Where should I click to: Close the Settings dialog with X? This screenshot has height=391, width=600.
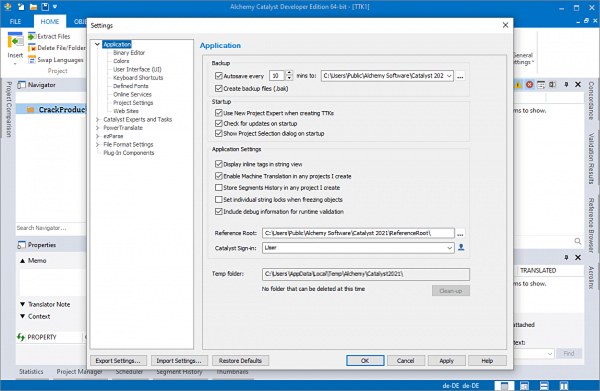point(505,25)
